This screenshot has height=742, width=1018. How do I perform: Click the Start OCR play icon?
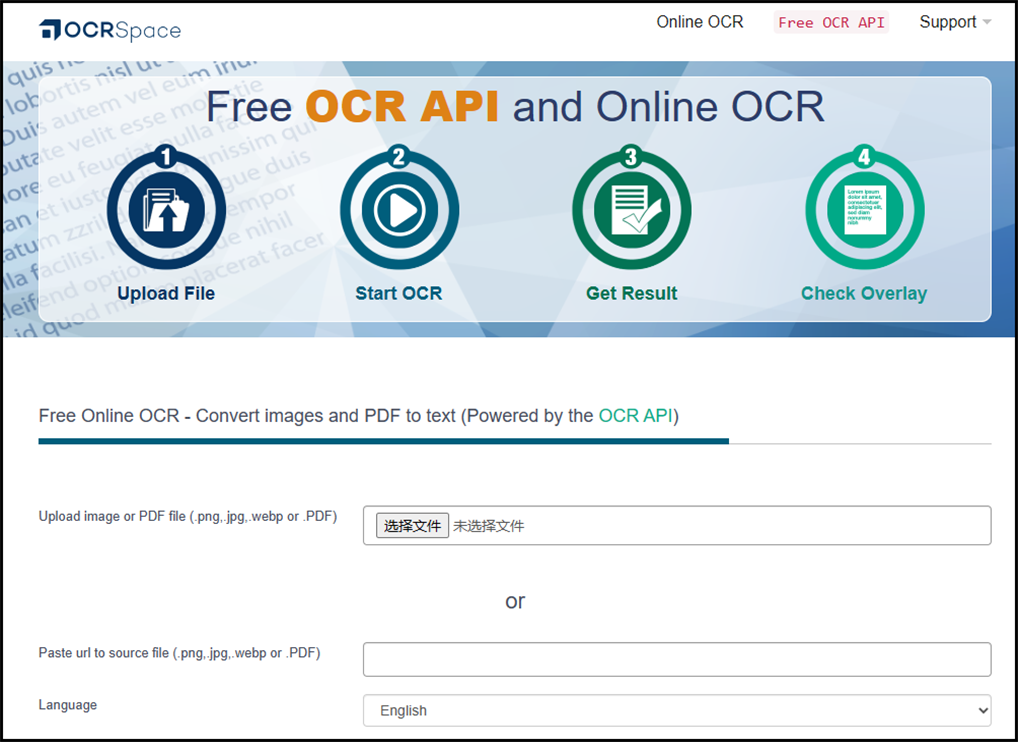(x=399, y=208)
